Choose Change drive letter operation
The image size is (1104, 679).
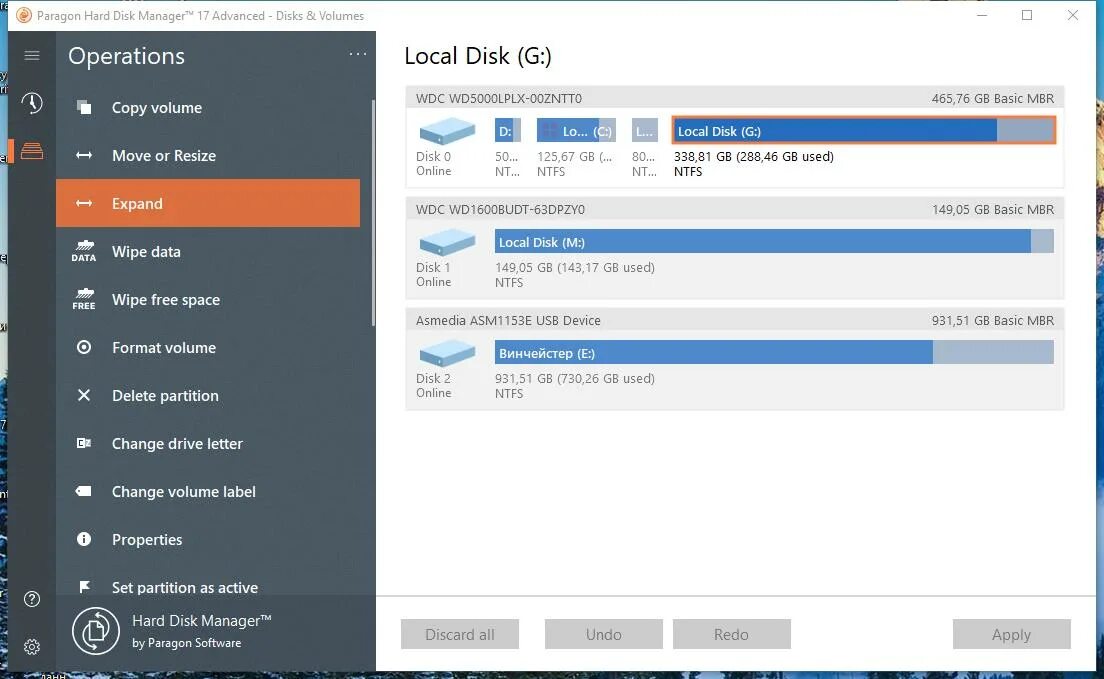pyautogui.click(x=208, y=443)
